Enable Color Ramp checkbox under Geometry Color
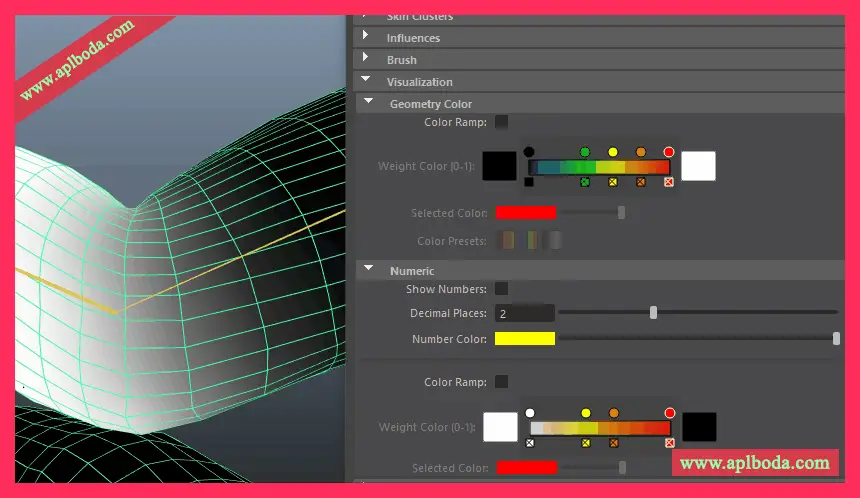The height and width of the screenshot is (498, 860). (x=502, y=122)
